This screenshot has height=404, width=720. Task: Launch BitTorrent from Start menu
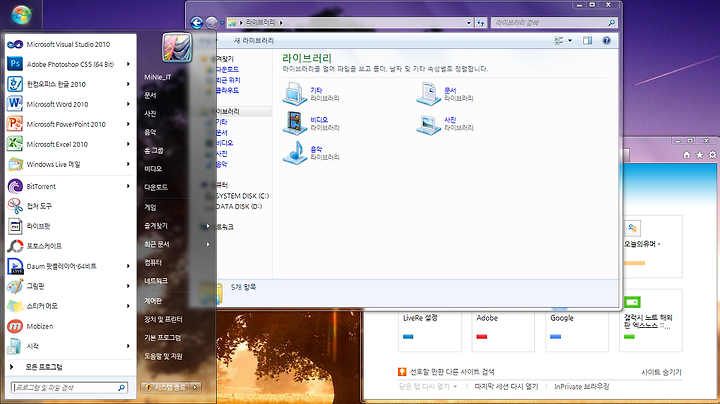[69, 186]
